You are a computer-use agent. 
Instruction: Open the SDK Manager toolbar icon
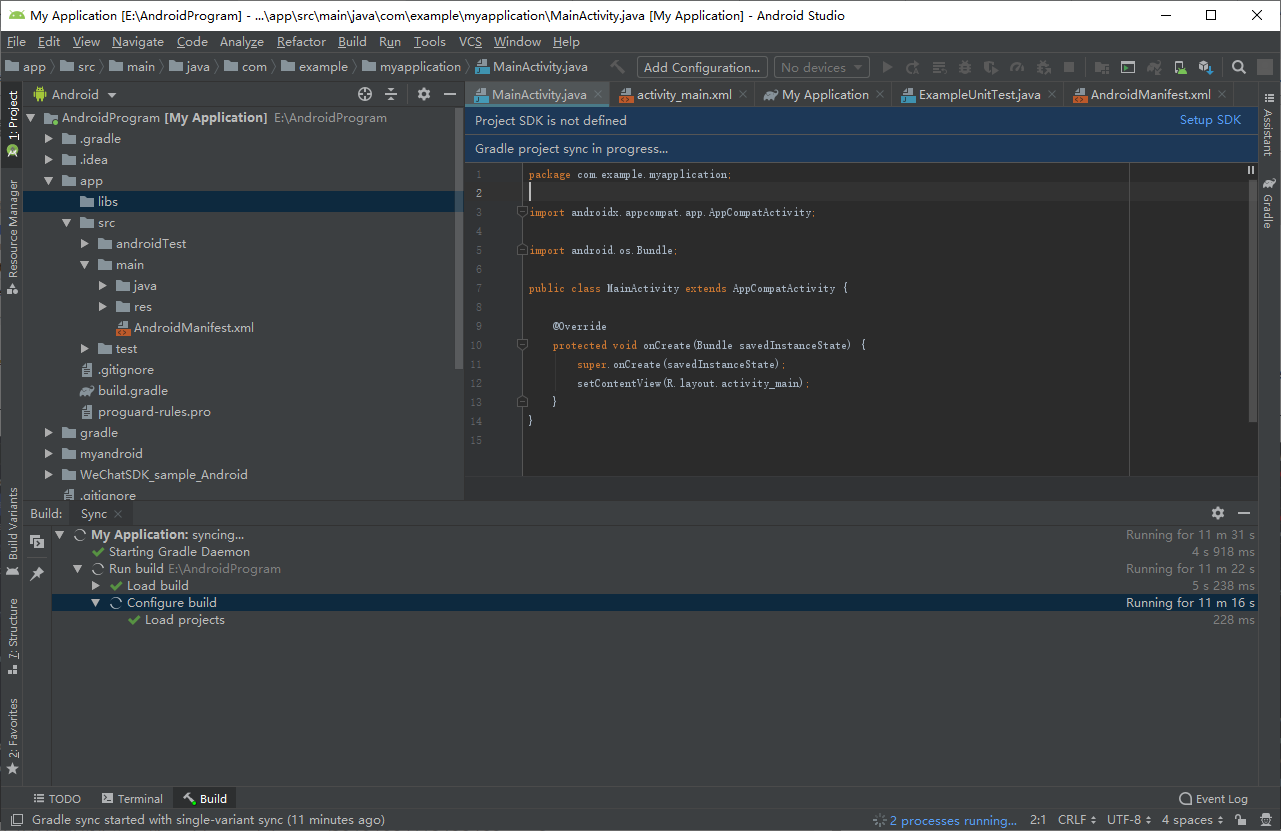tap(1206, 67)
